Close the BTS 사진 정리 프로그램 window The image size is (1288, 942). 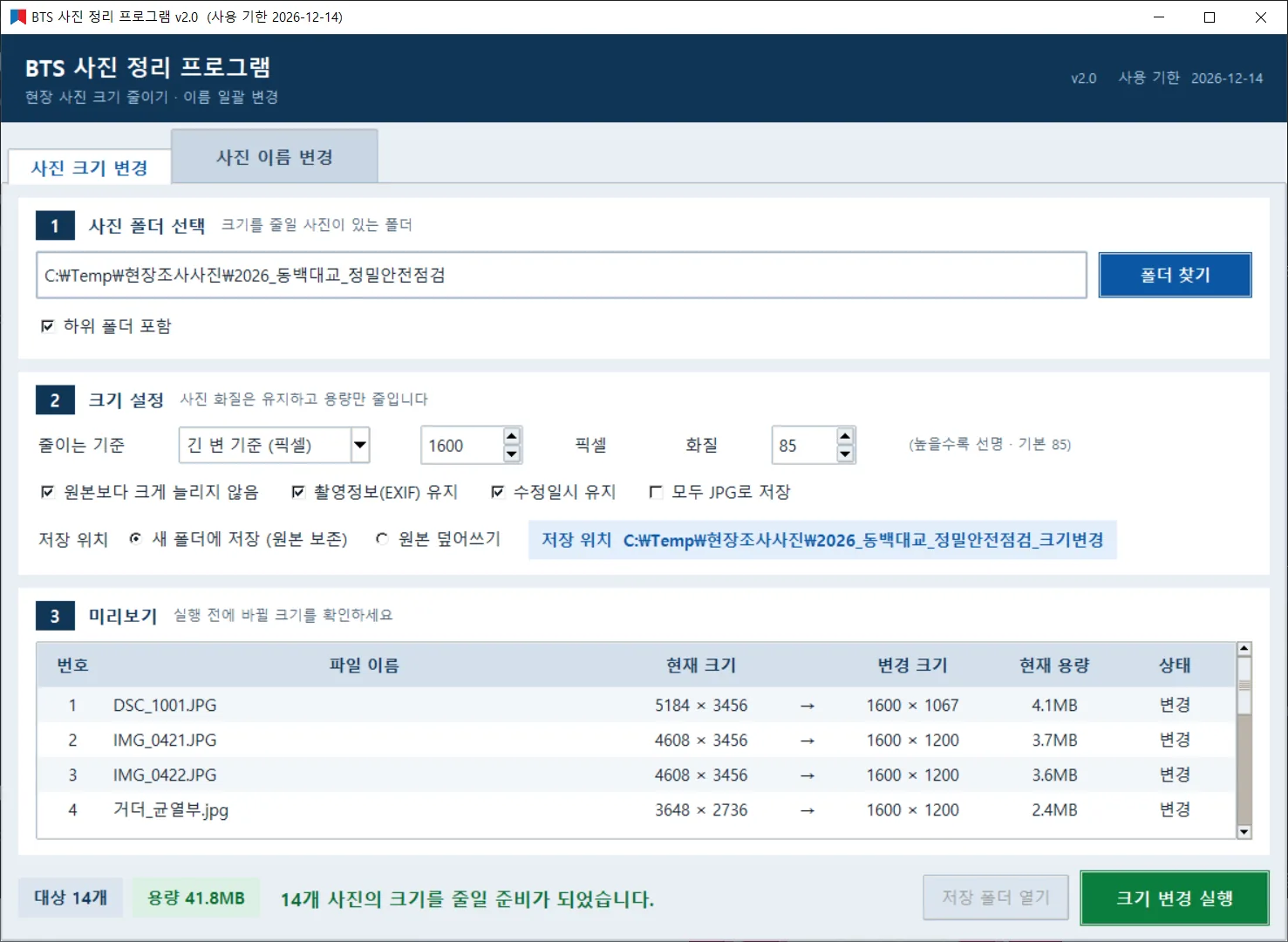point(1261,17)
